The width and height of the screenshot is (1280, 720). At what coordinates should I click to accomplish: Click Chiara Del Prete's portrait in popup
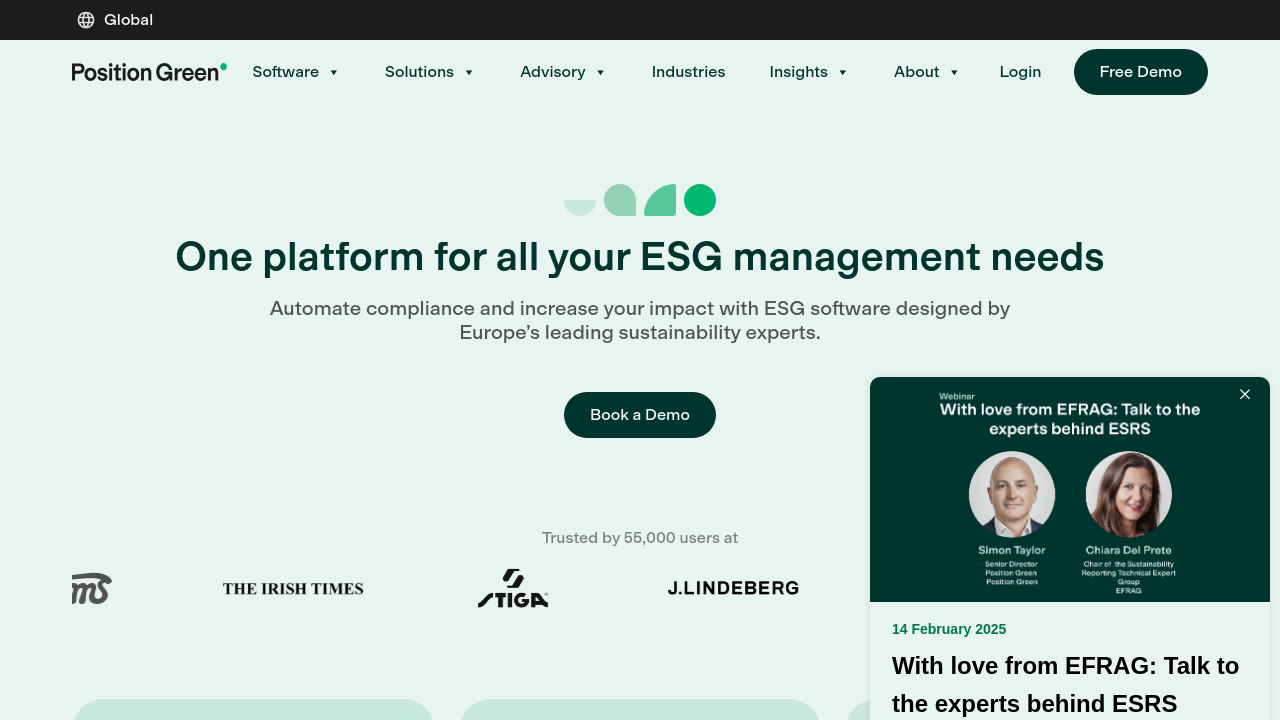[x=1129, y=494]
